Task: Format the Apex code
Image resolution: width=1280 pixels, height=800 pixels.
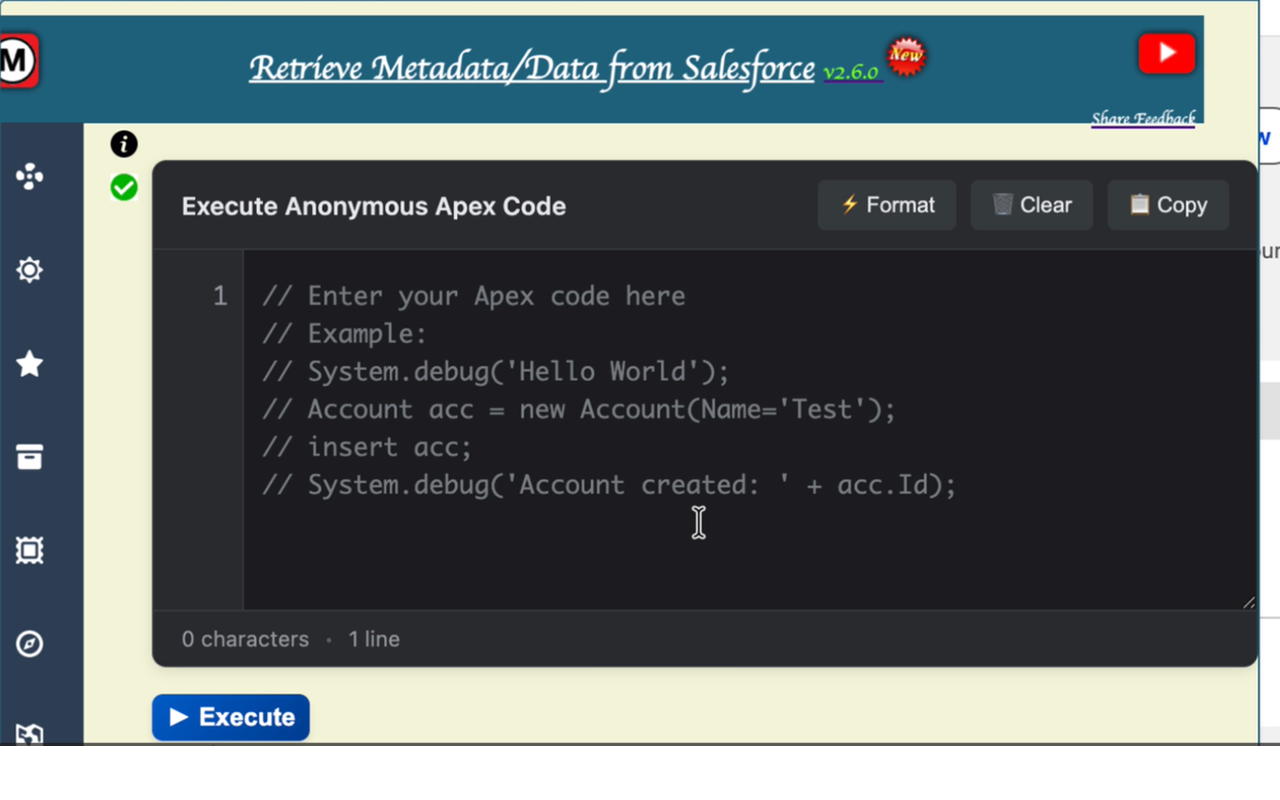Action: (x=887, y=205)
